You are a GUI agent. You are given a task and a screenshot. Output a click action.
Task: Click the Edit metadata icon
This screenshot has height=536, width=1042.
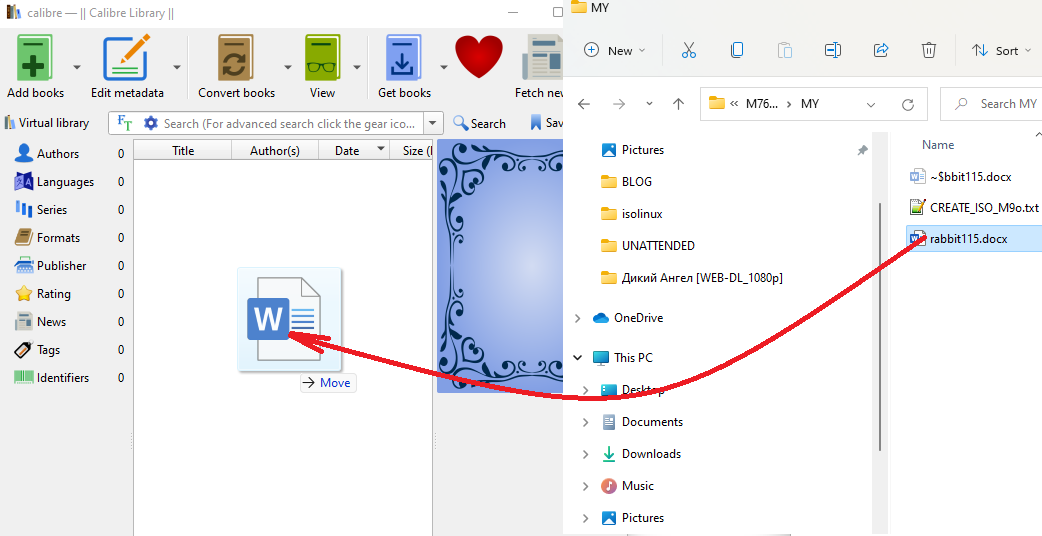point(126,58)
